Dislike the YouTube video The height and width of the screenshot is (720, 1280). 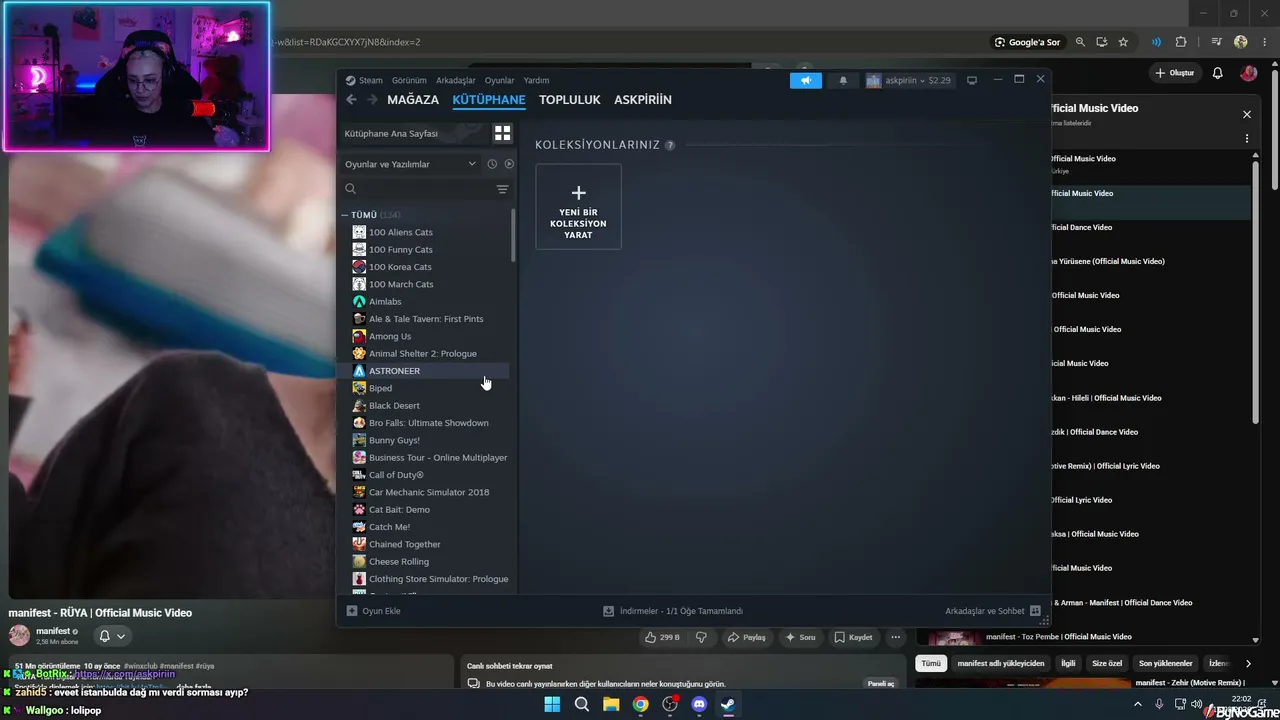701,637
